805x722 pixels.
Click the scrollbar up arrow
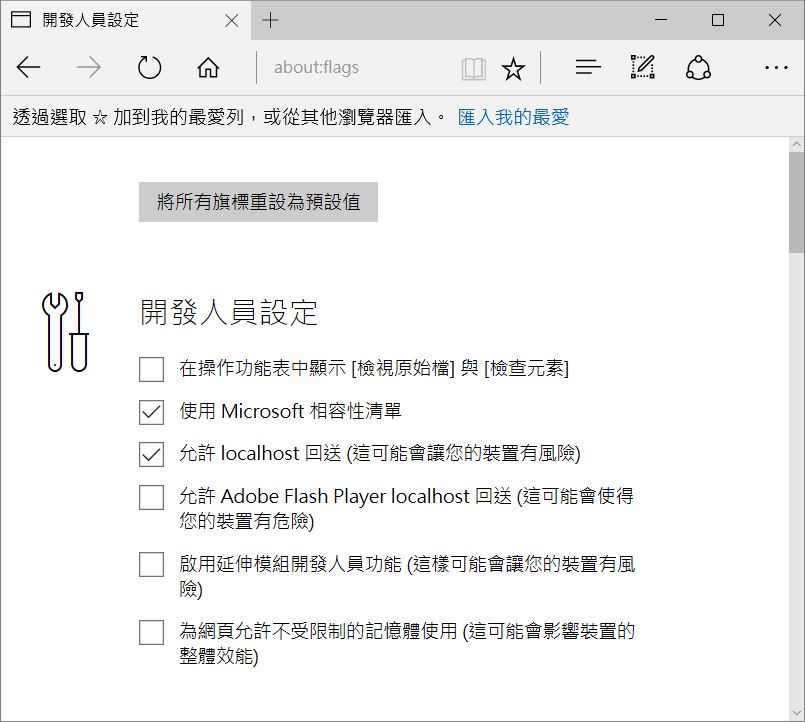coord(797,144)
